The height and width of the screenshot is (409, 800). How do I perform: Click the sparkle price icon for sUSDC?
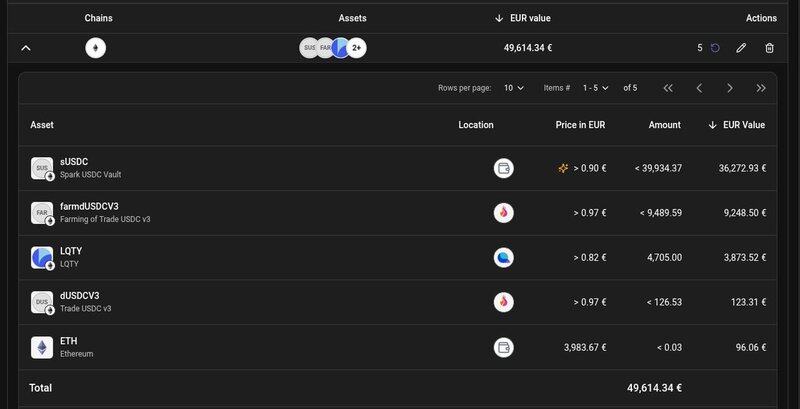(563, 168)
